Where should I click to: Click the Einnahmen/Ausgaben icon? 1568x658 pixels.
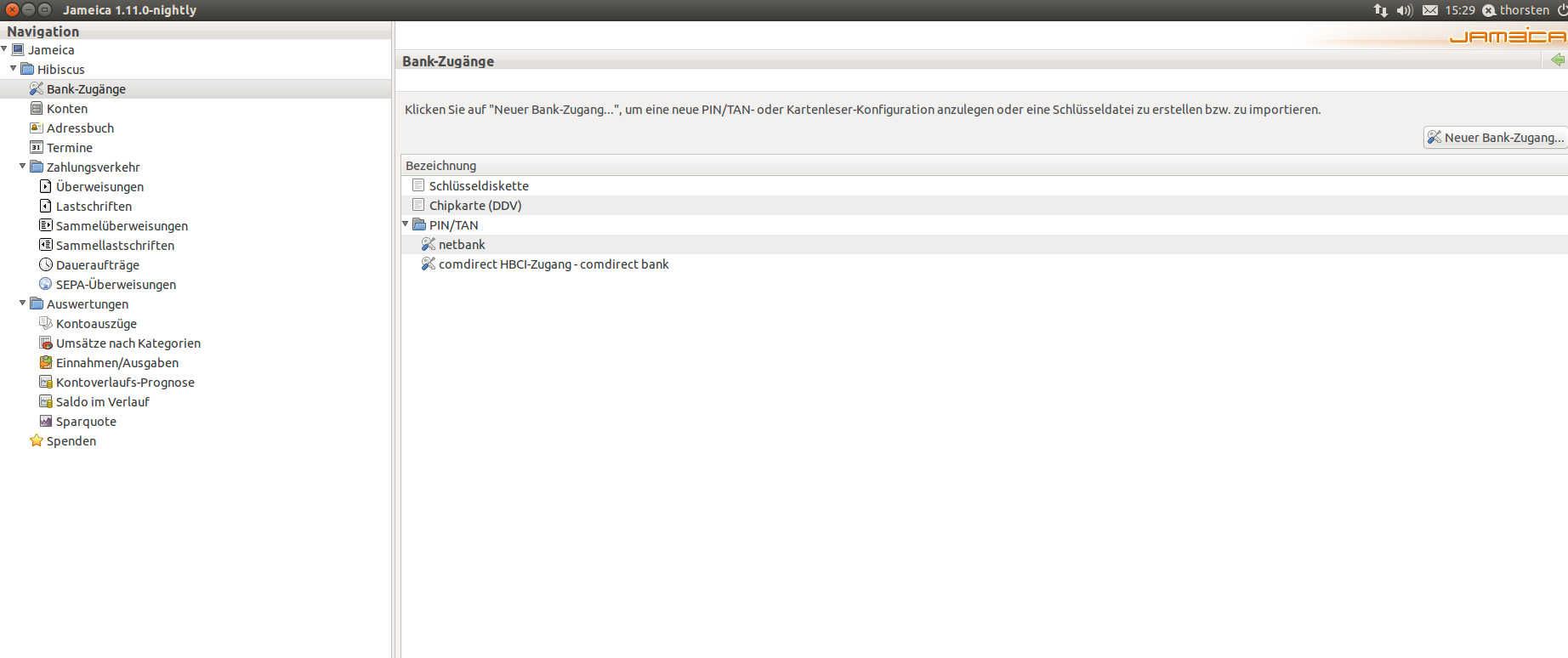[45, 362]
